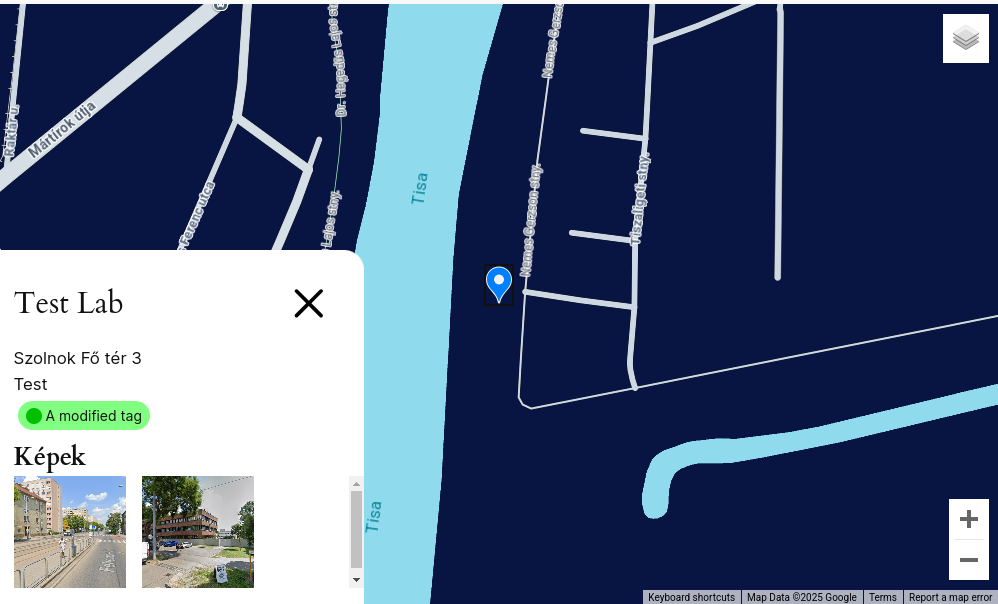
Task: Click the Szolnok Fő tér 3 address
Action: (78, 358)
